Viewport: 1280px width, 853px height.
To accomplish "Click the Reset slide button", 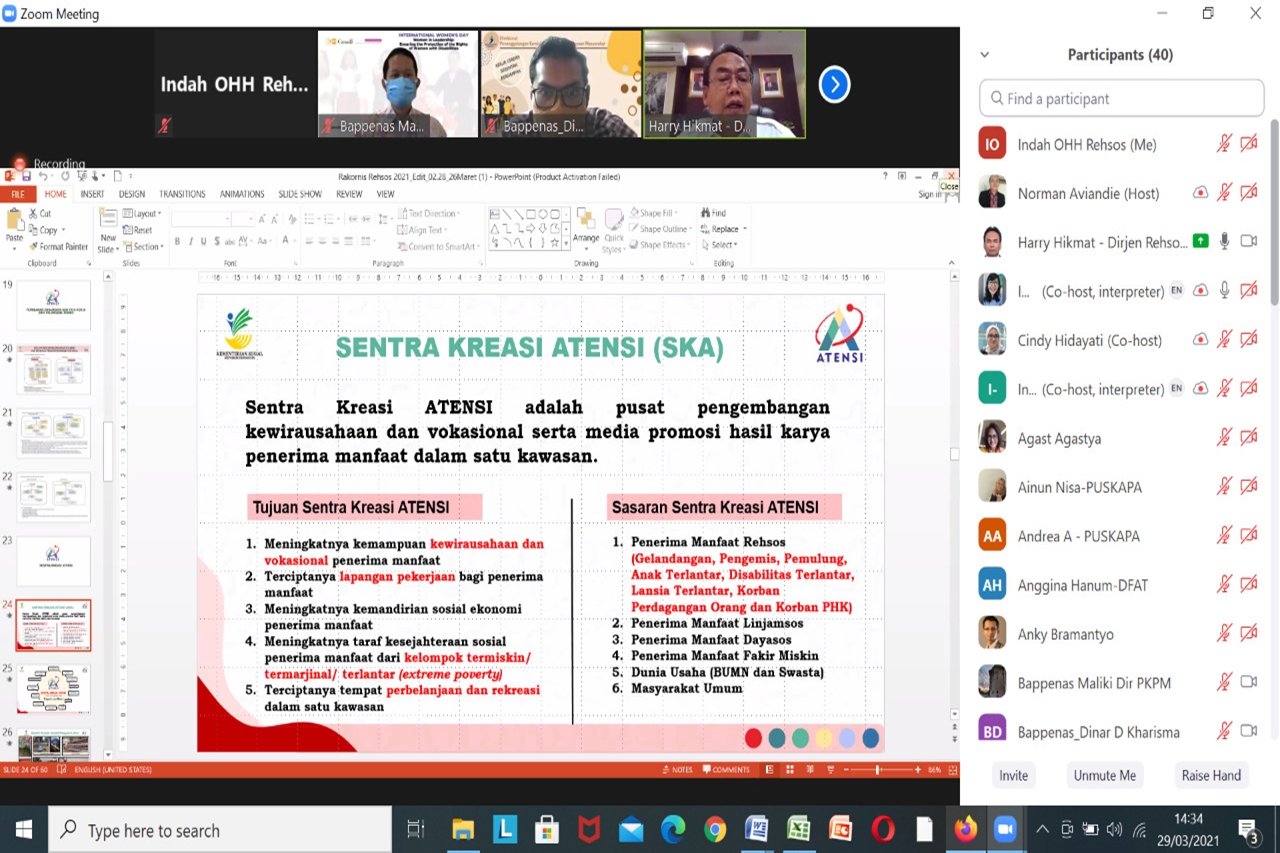I will [x=138, y=230].
